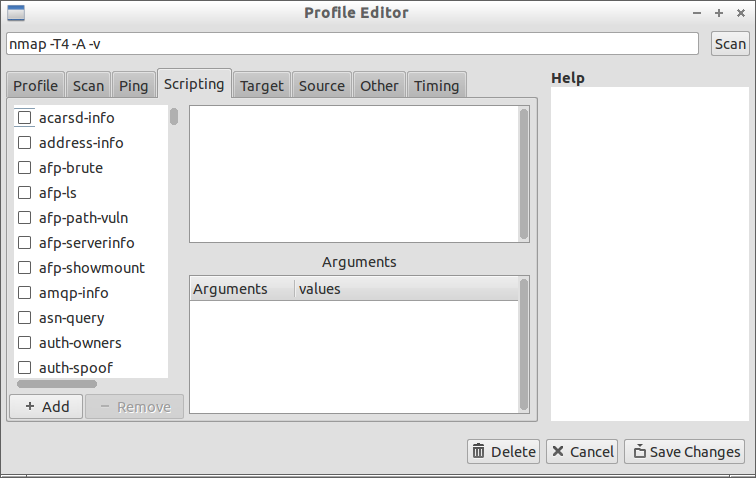Enable the asn-query script checkbox

pos(25,318)
